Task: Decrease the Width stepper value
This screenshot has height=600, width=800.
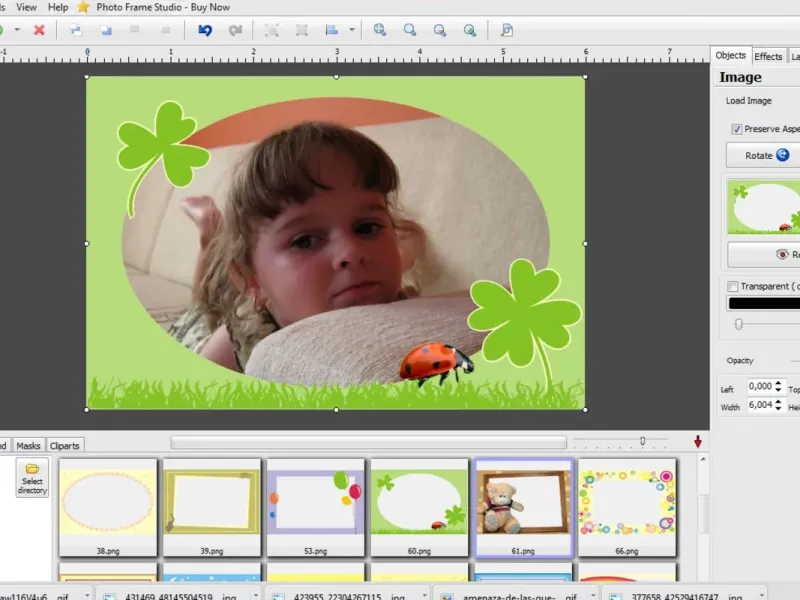Action: click(x=778, y=409)
